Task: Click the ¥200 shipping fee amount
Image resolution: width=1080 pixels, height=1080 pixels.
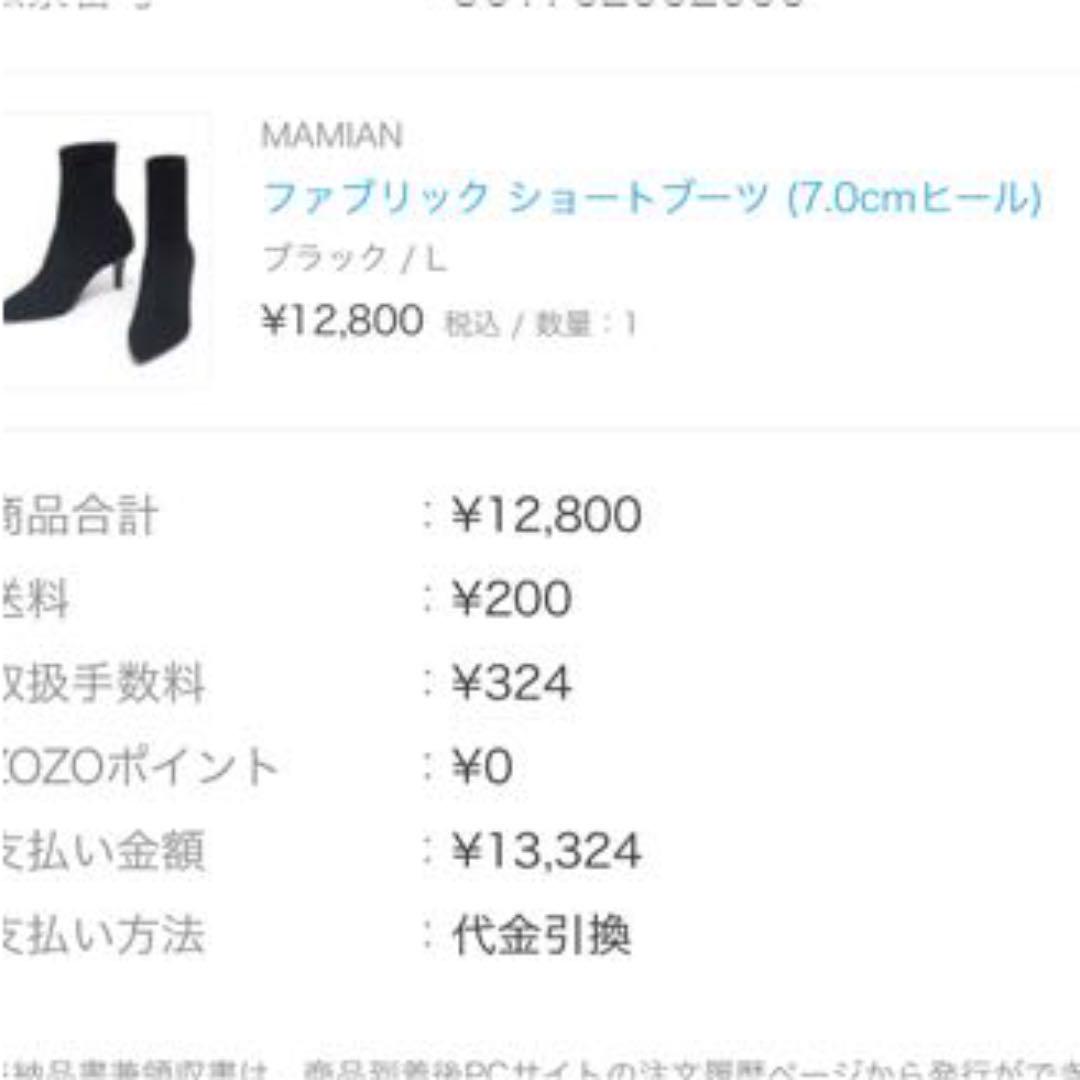Action: (512, 598)
